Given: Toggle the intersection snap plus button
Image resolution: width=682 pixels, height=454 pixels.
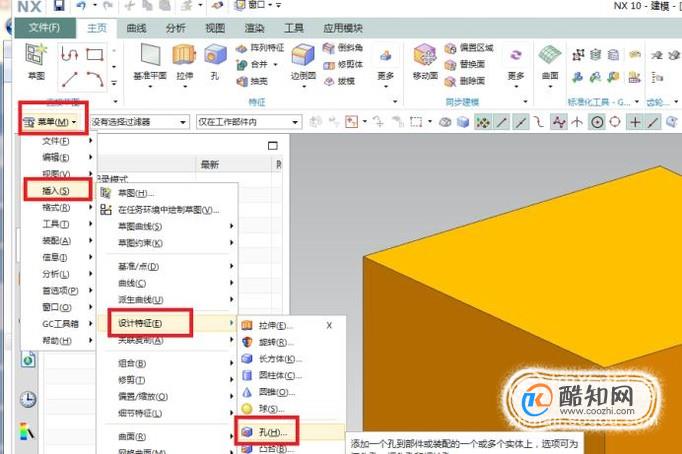Looking at the screenshot, I should click(635, 122).
